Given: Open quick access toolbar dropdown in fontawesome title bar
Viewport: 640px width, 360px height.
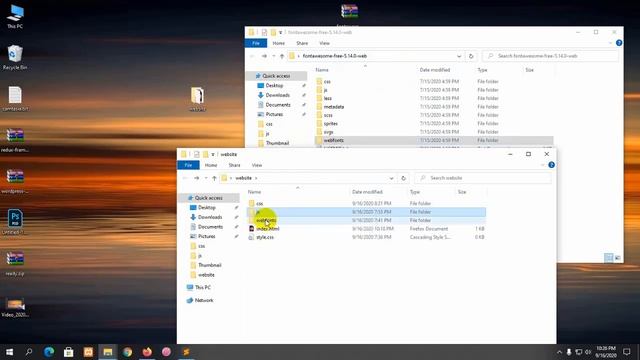Looking at the screenshot, I should (x=280, y=32).
